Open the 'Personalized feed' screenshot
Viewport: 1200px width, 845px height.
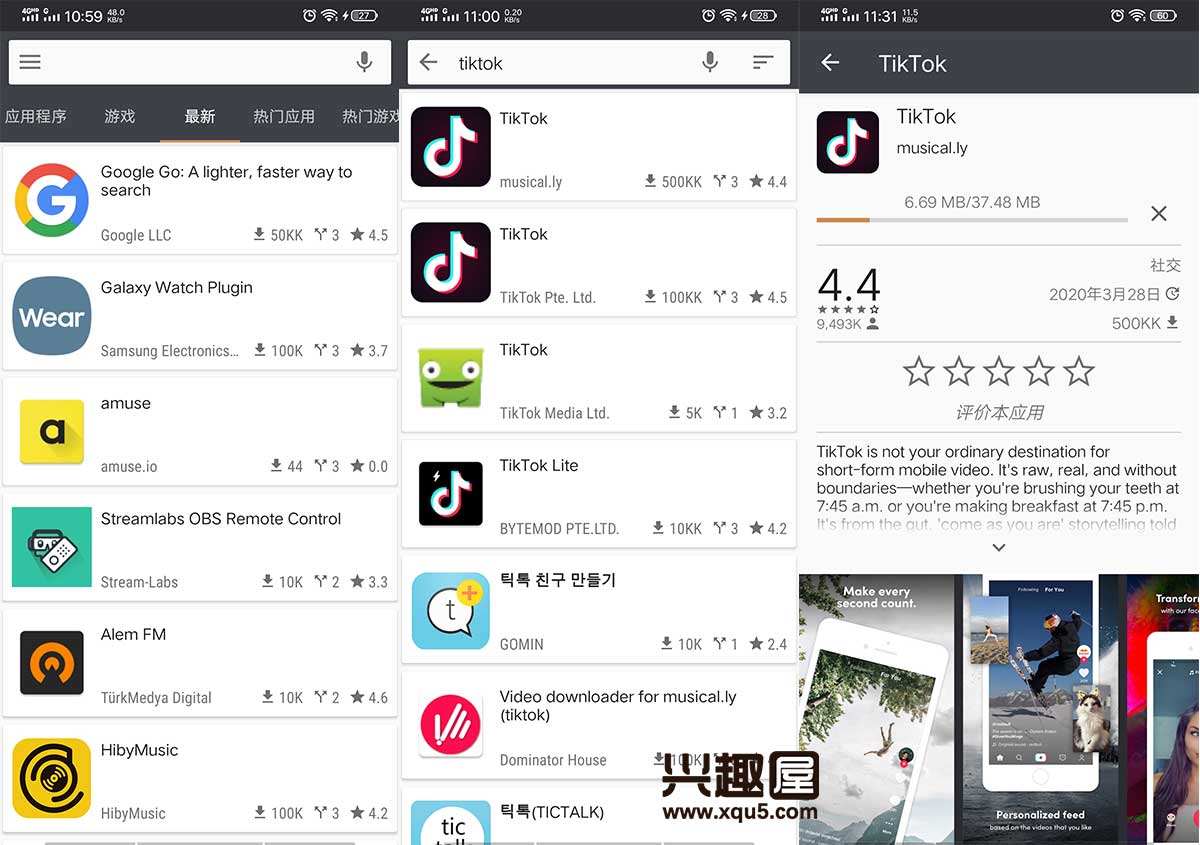1041,709
